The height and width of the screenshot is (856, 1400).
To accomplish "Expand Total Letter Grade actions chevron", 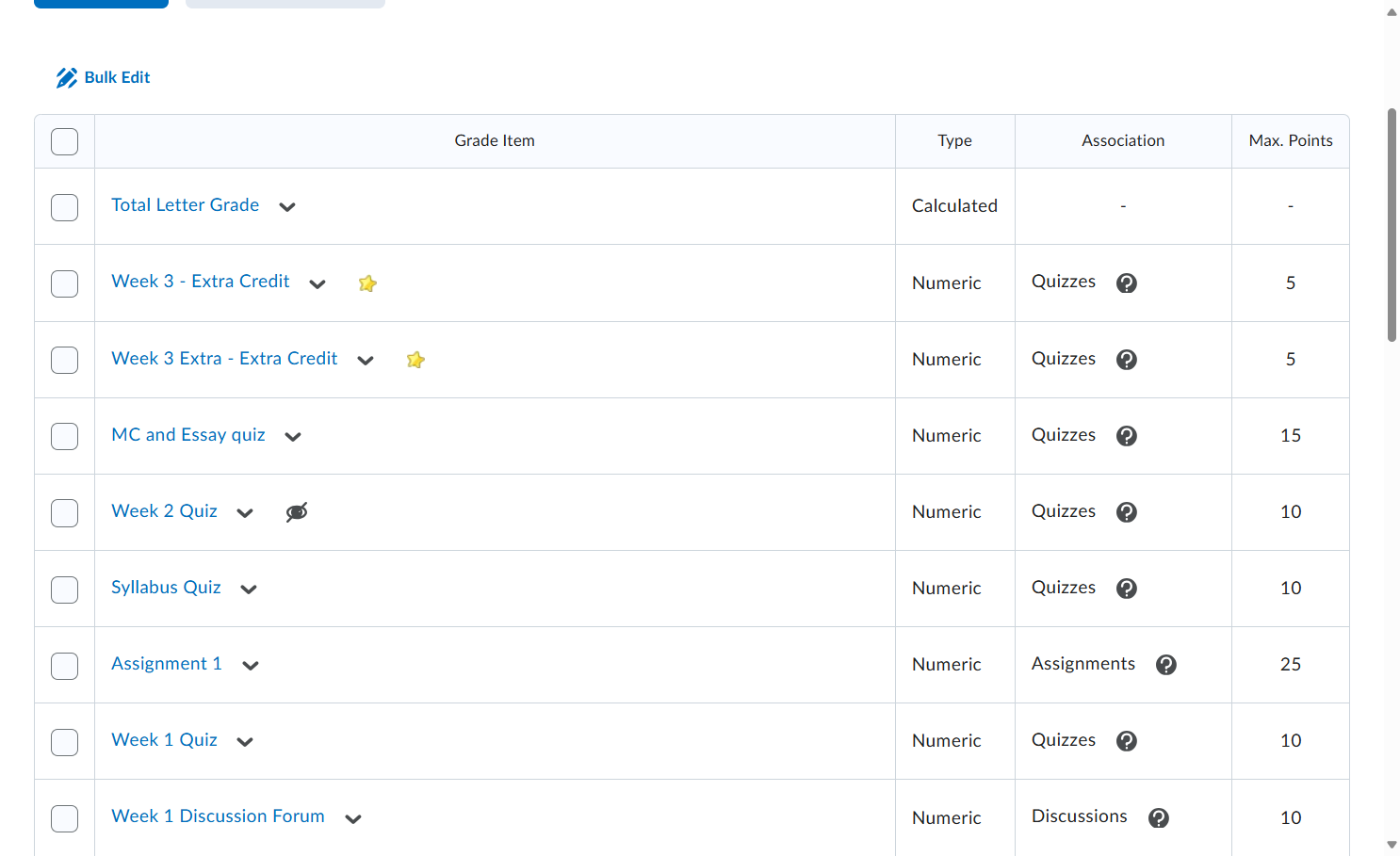I will [287, 207].
